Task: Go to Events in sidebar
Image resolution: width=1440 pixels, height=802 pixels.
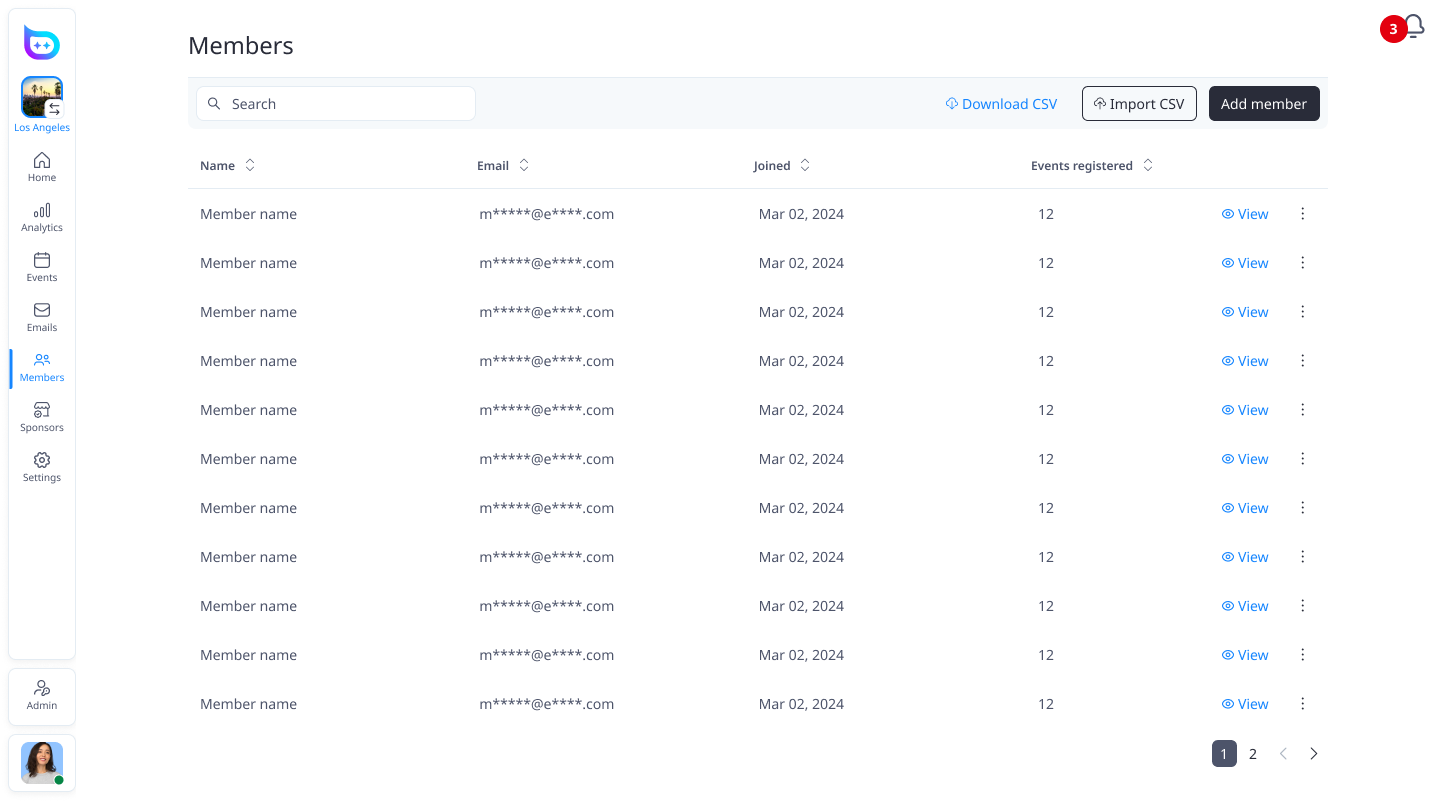Action: 42,267
